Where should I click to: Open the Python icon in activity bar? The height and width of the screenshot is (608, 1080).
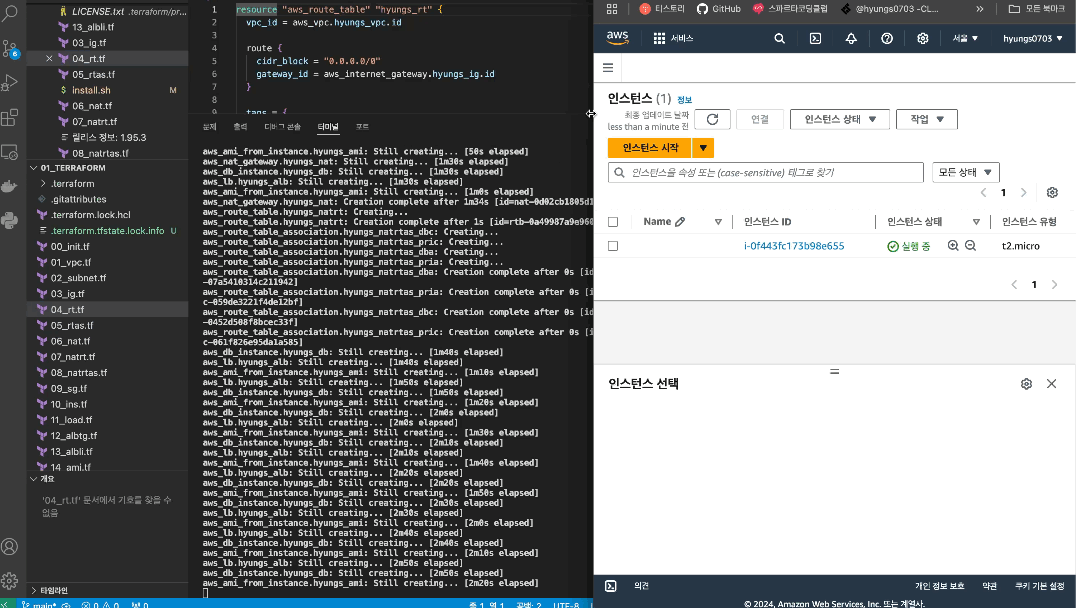(x=10, y=220)
